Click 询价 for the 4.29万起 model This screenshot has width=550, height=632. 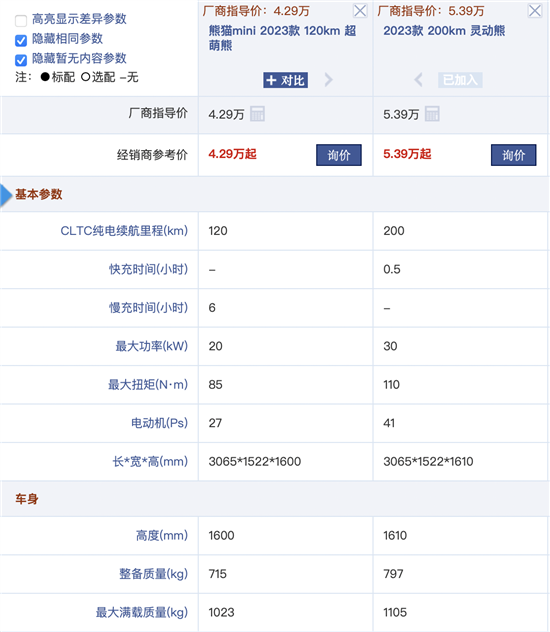point(339,155)
